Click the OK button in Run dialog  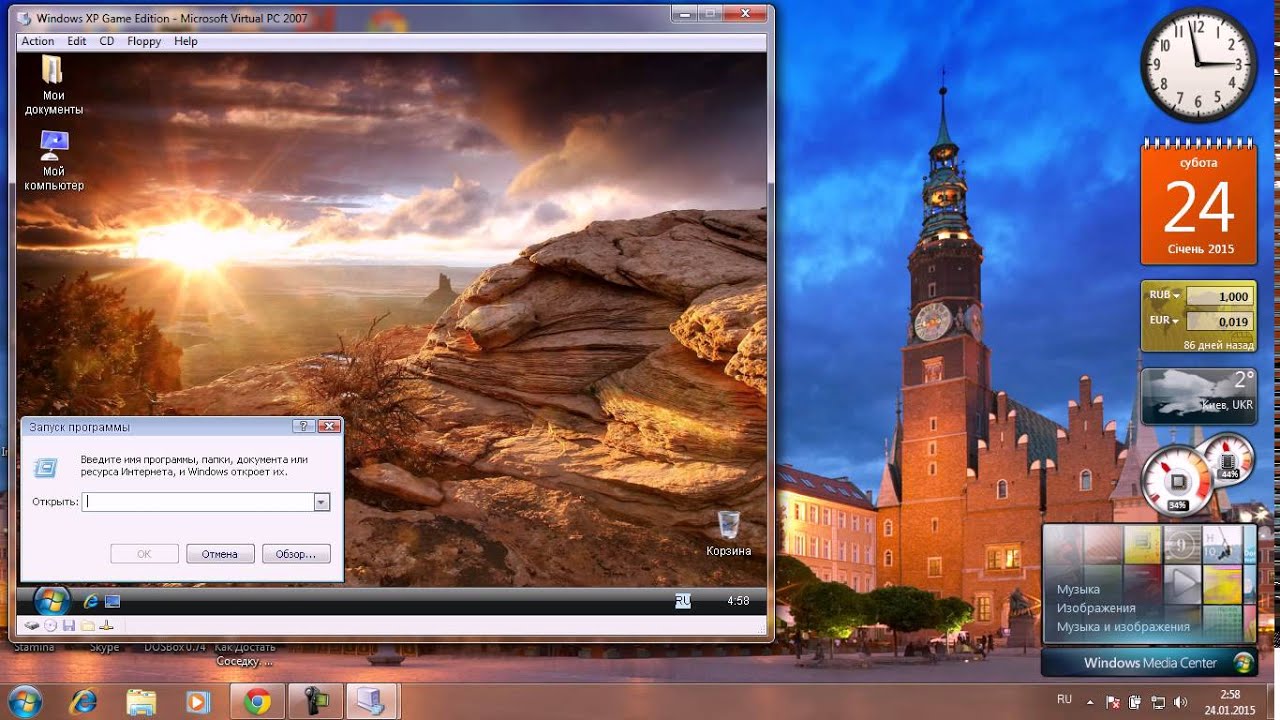point(144,554)
